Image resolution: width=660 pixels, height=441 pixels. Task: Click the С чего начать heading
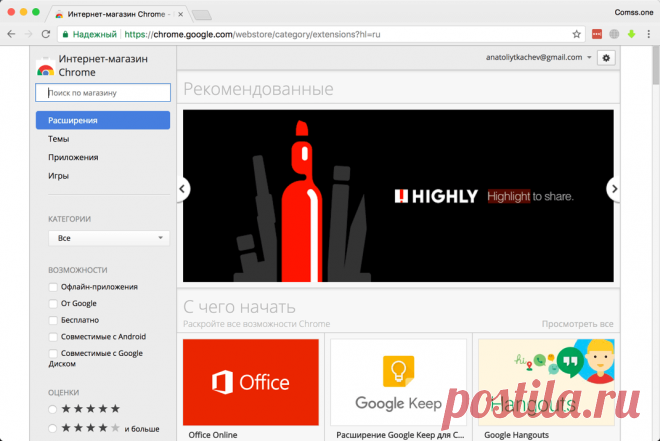click(x=239, y=307)
